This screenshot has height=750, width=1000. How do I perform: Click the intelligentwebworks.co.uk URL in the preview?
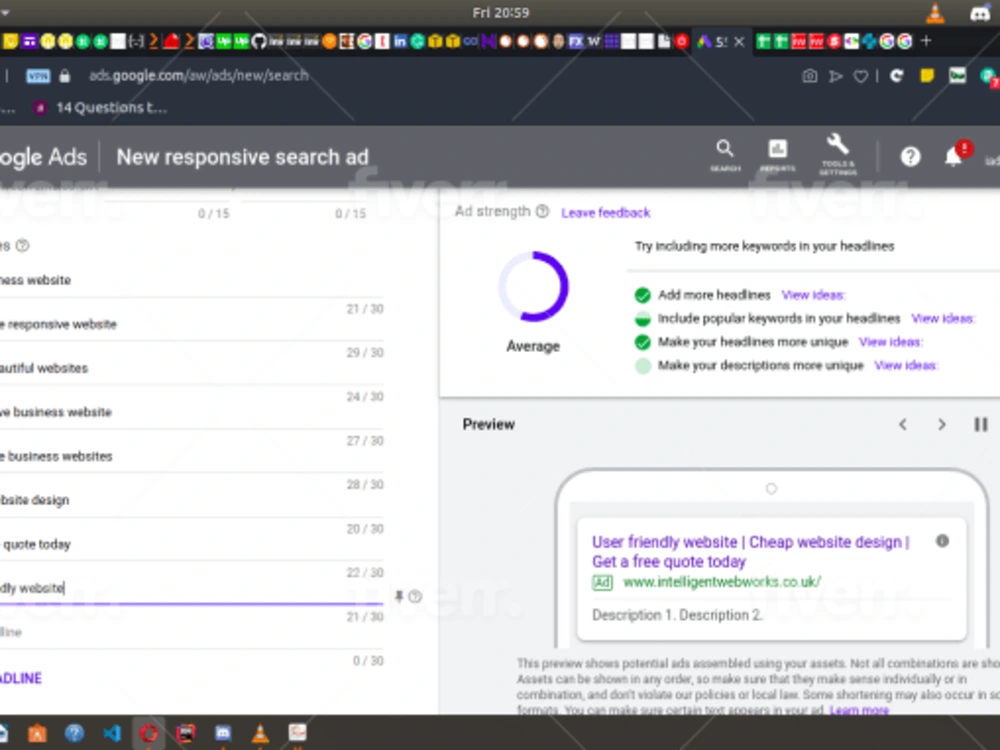722,582
